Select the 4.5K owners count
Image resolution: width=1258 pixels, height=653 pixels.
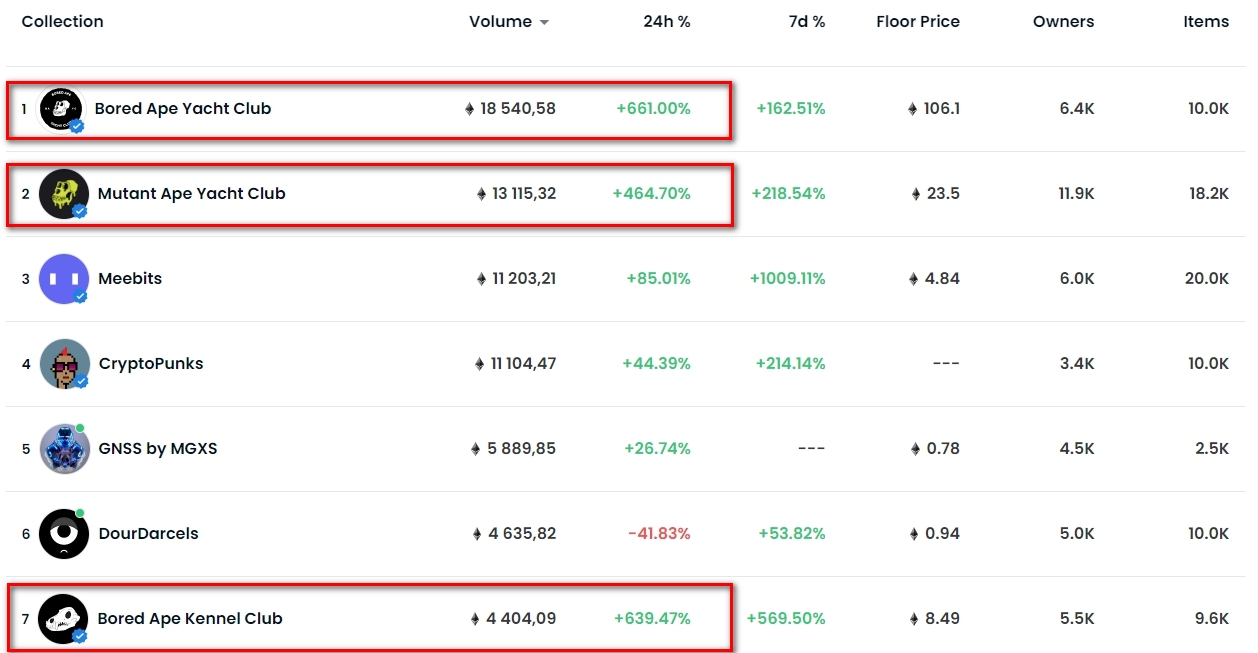[1077, 448]
